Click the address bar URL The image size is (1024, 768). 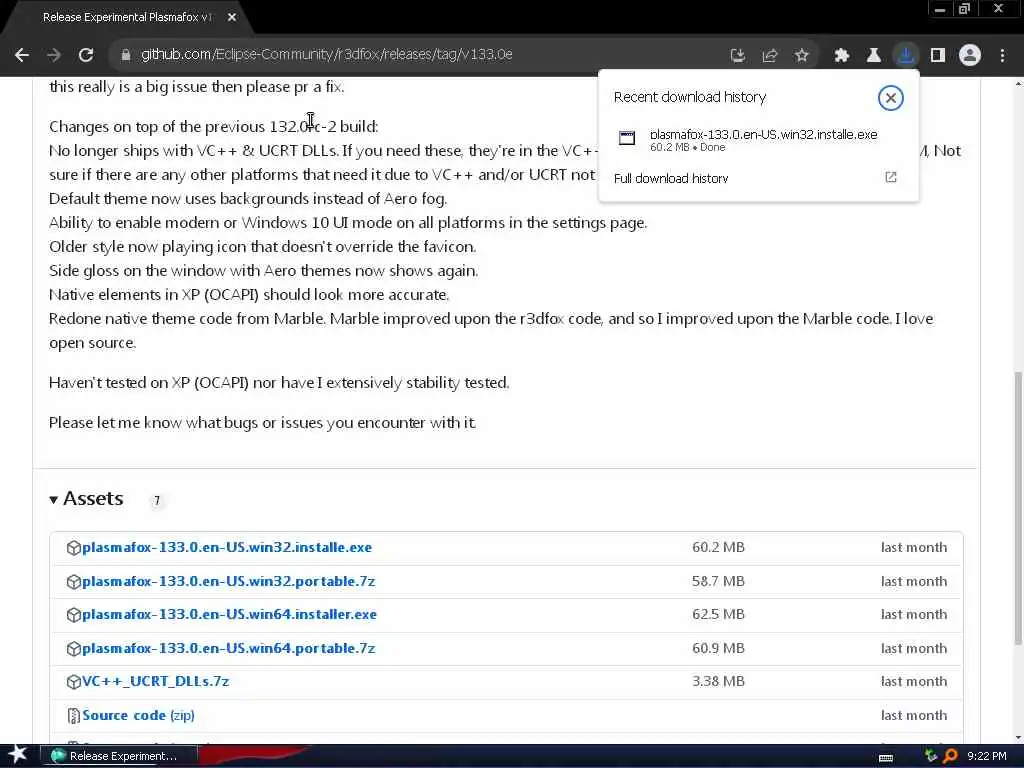point(327,55)
